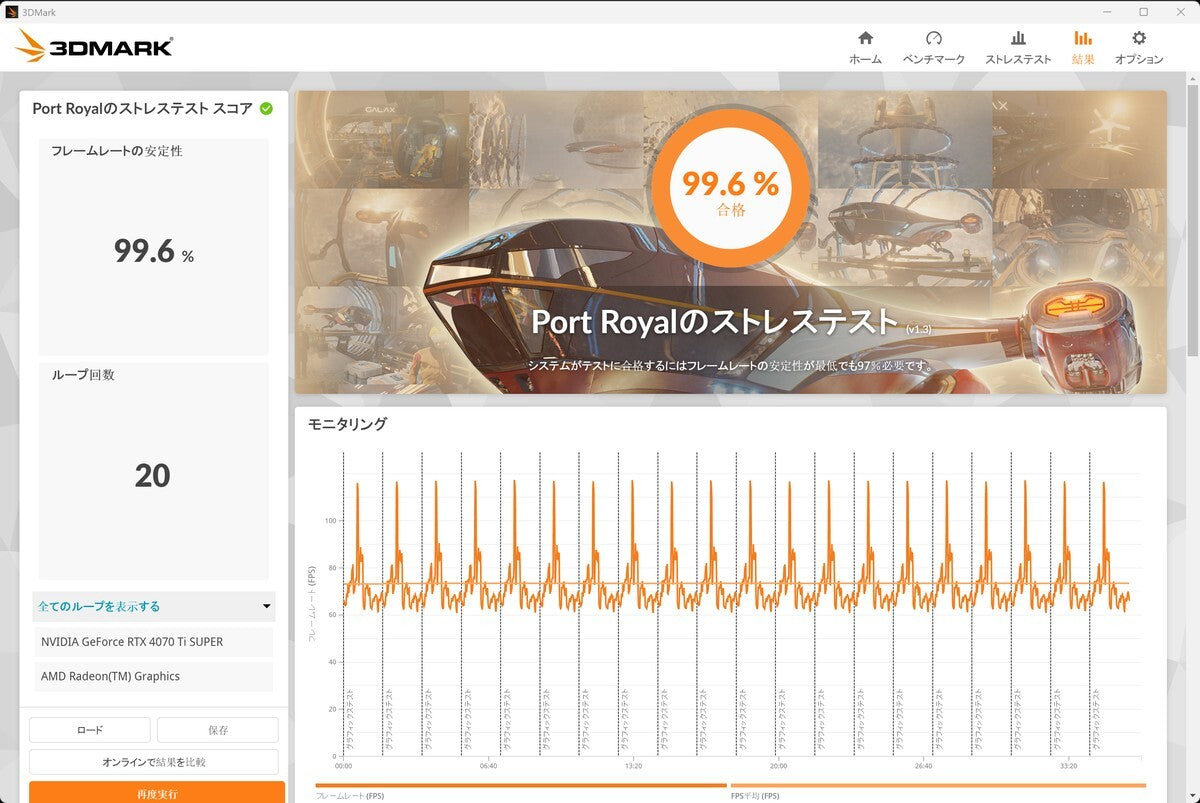Click the 33:20 time axis label

(x=1068, y=766)
